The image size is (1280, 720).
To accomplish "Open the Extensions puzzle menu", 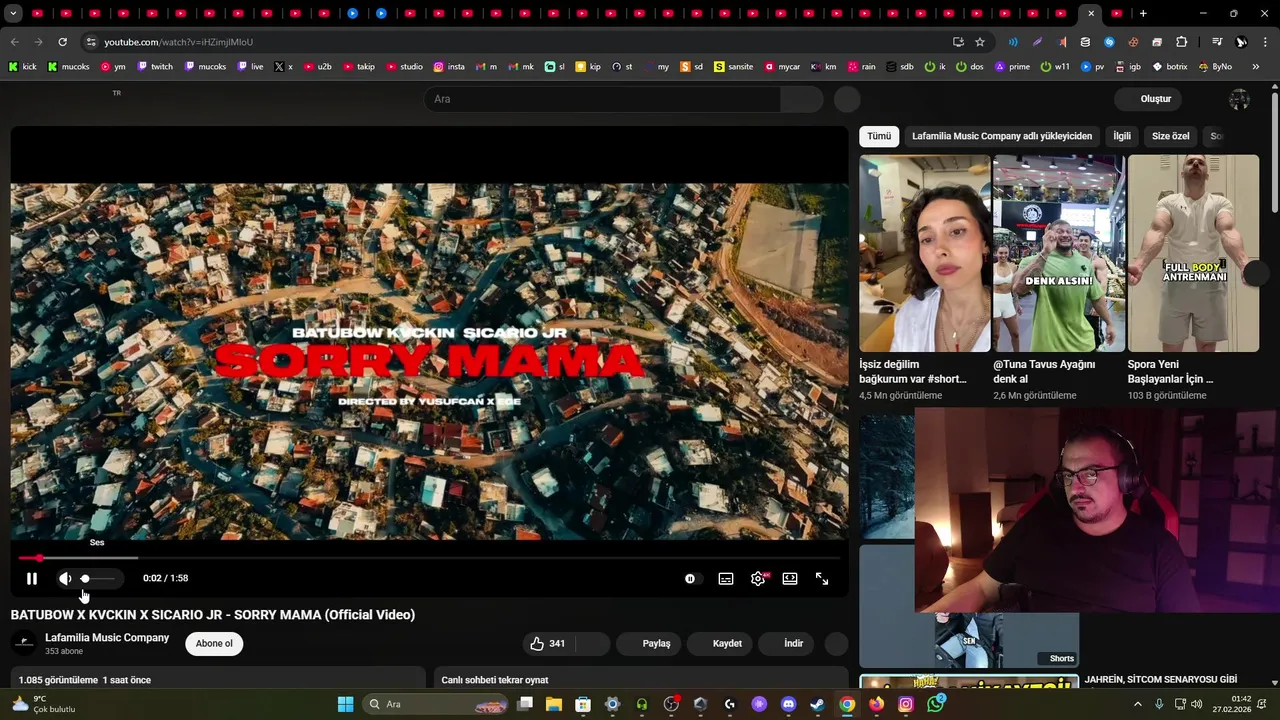I will 1181,42.
